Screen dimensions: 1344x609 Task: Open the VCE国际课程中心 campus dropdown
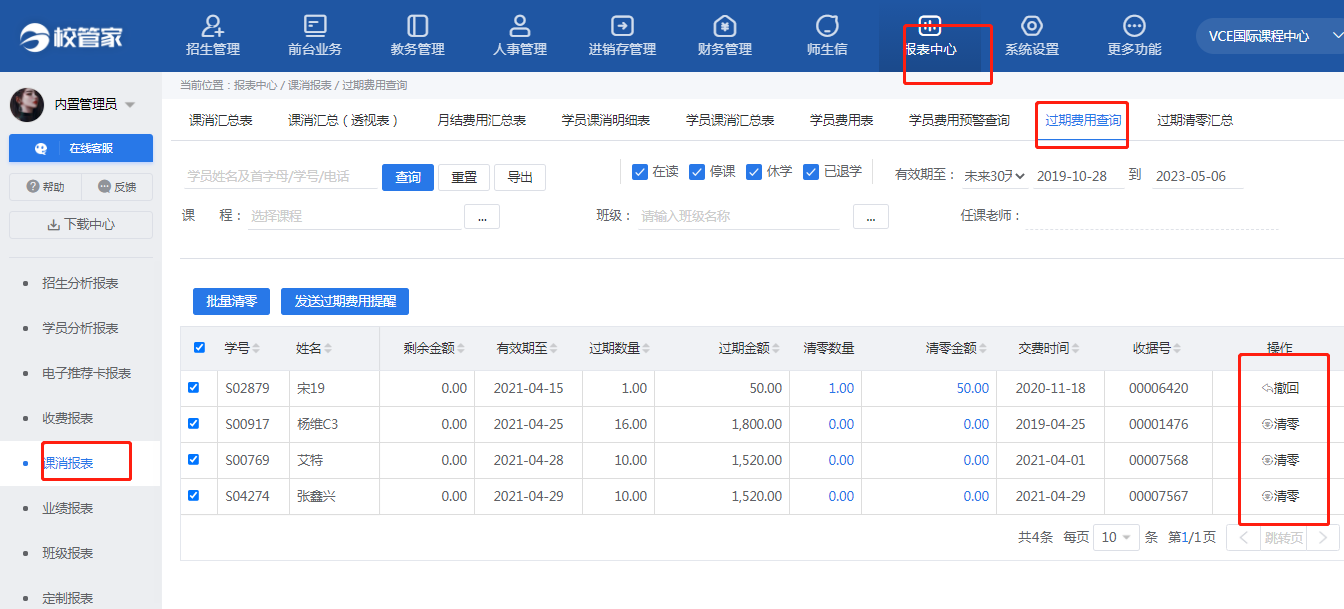point(1270,36)
